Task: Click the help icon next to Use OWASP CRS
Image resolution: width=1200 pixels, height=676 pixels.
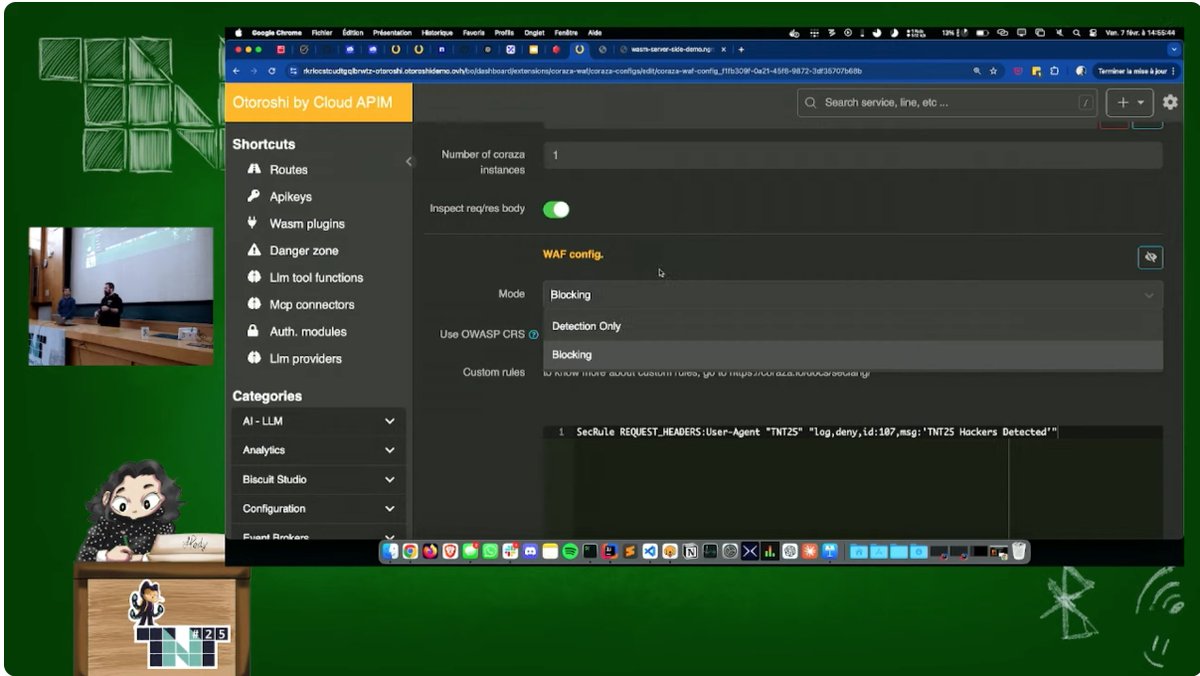Action: pos(534,334)
